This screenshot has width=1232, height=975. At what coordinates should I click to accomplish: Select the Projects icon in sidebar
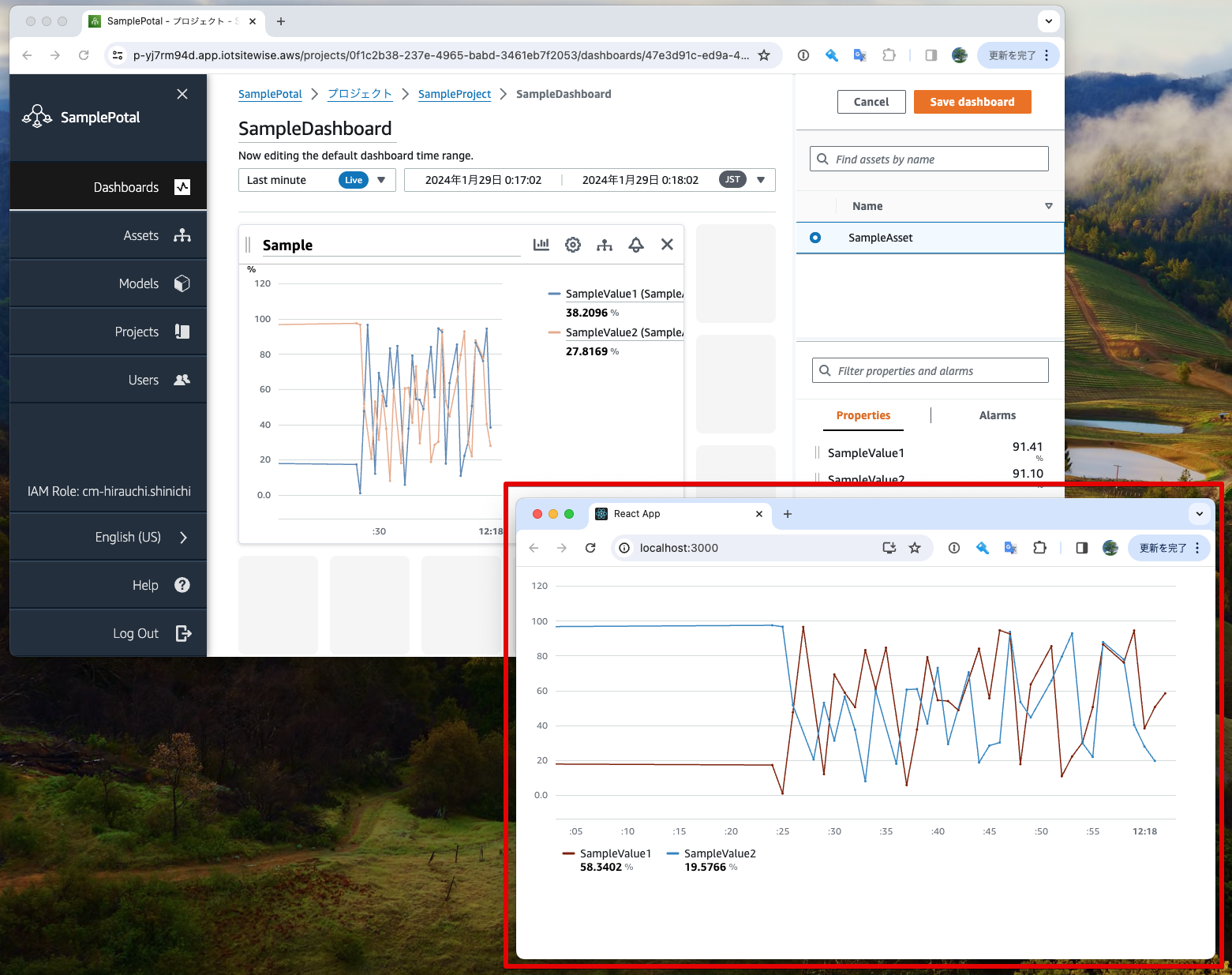182,331
